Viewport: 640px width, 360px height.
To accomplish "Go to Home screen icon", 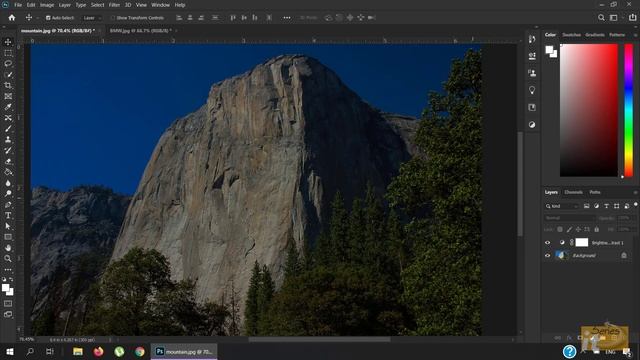I will pyautogui.click(x=12, y=18).
